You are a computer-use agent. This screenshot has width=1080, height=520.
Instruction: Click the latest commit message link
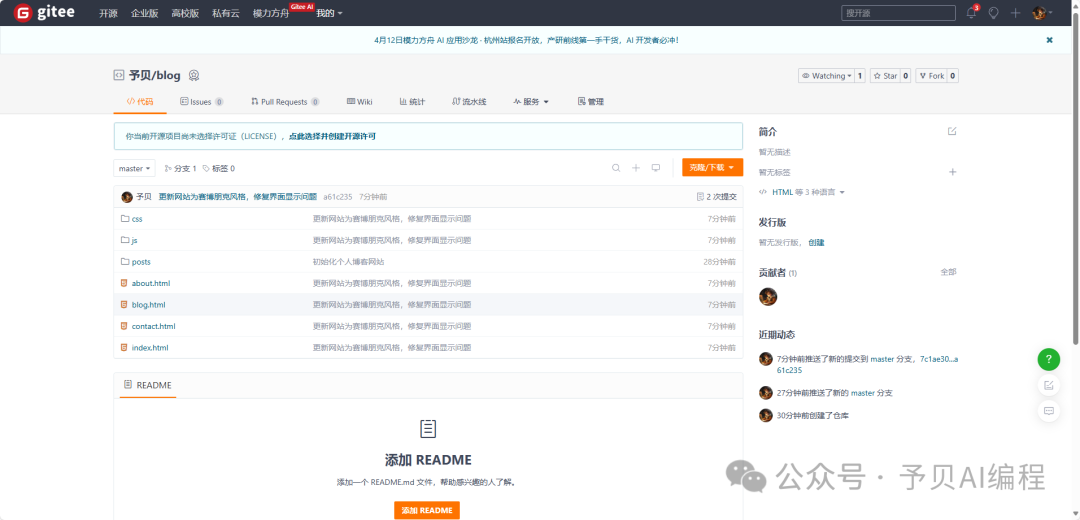(238, 196)
